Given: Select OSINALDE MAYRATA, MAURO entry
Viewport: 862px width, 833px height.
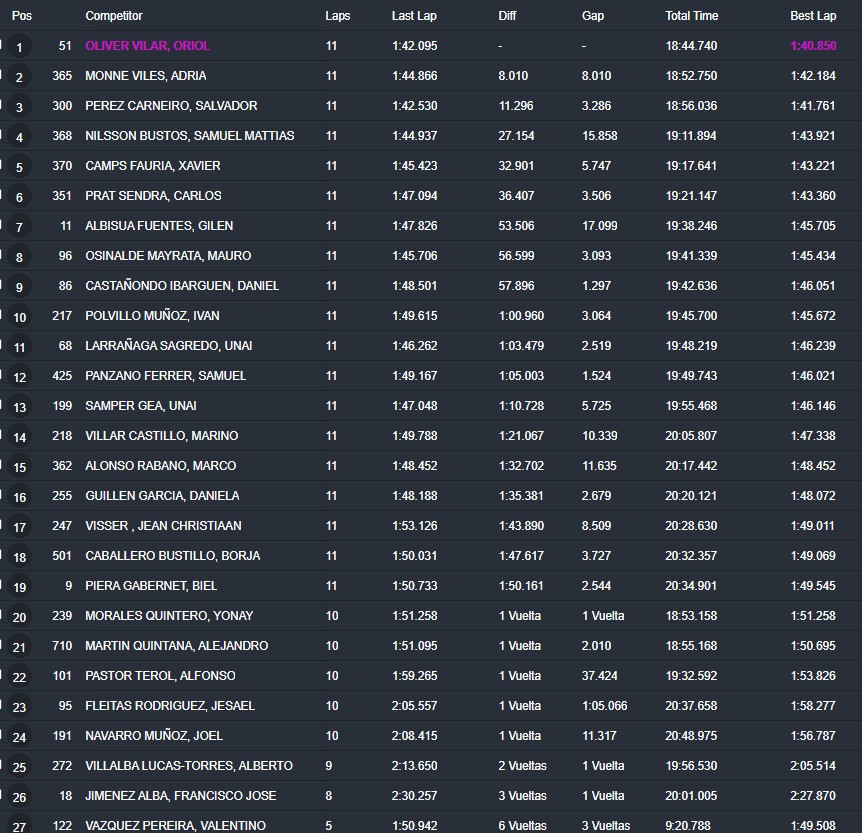Looking at the screenshot, I should (168, 255).
